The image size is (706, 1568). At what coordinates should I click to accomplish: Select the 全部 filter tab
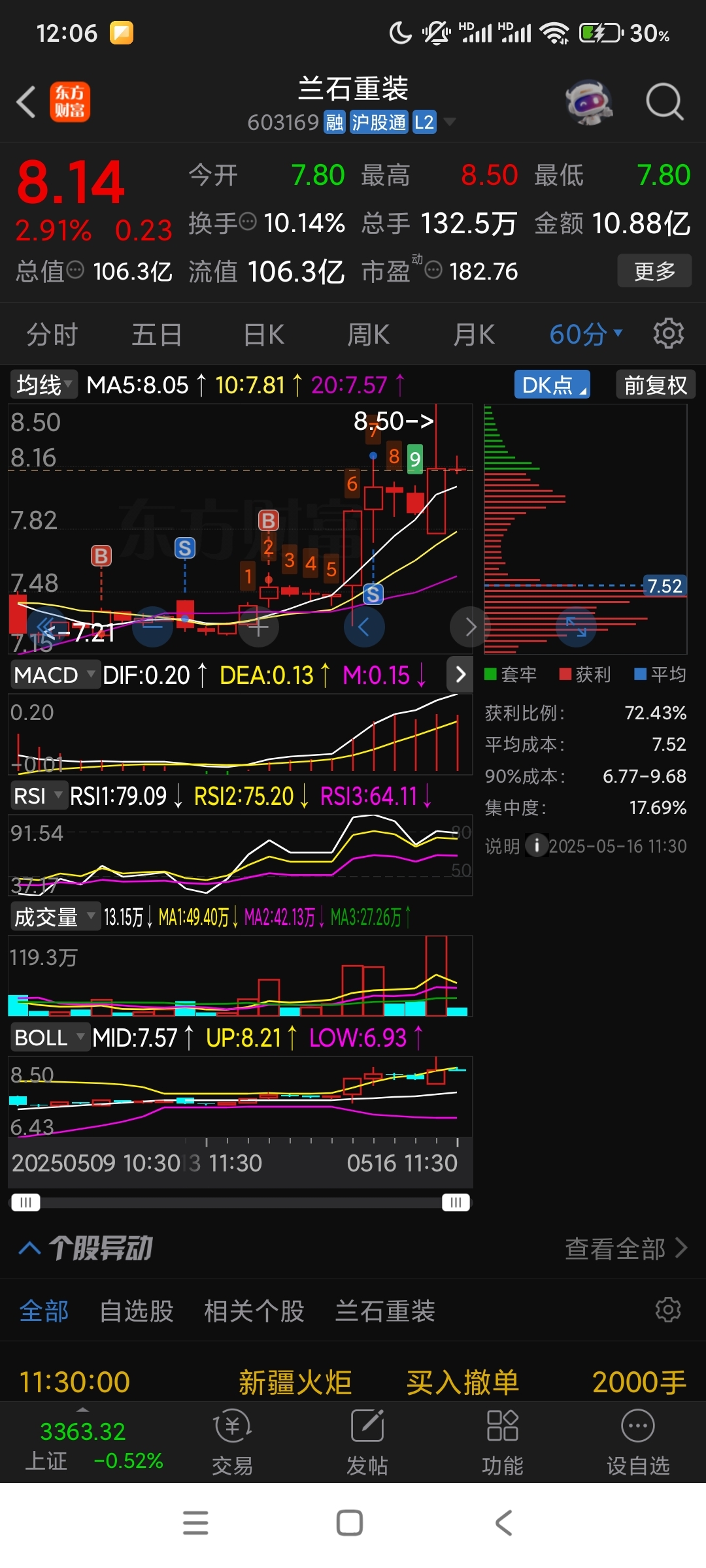pos(44,1311)
